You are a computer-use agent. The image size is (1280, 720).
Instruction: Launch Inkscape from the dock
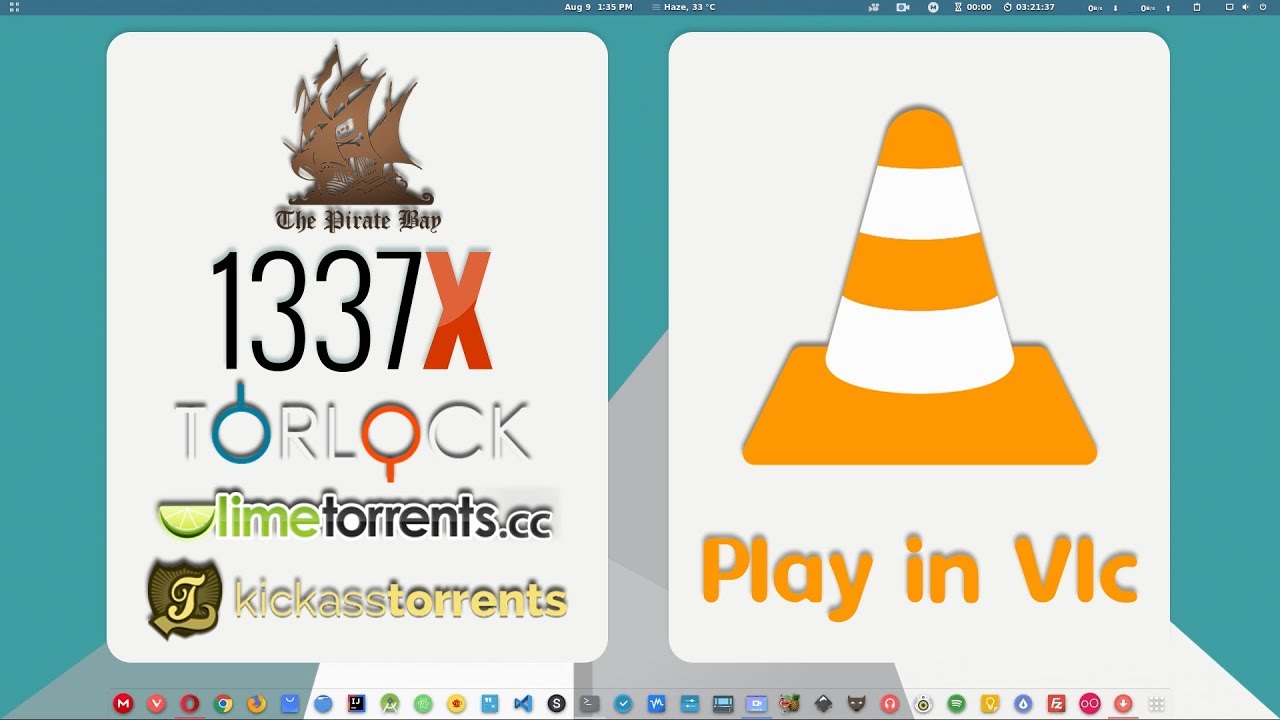825,703
